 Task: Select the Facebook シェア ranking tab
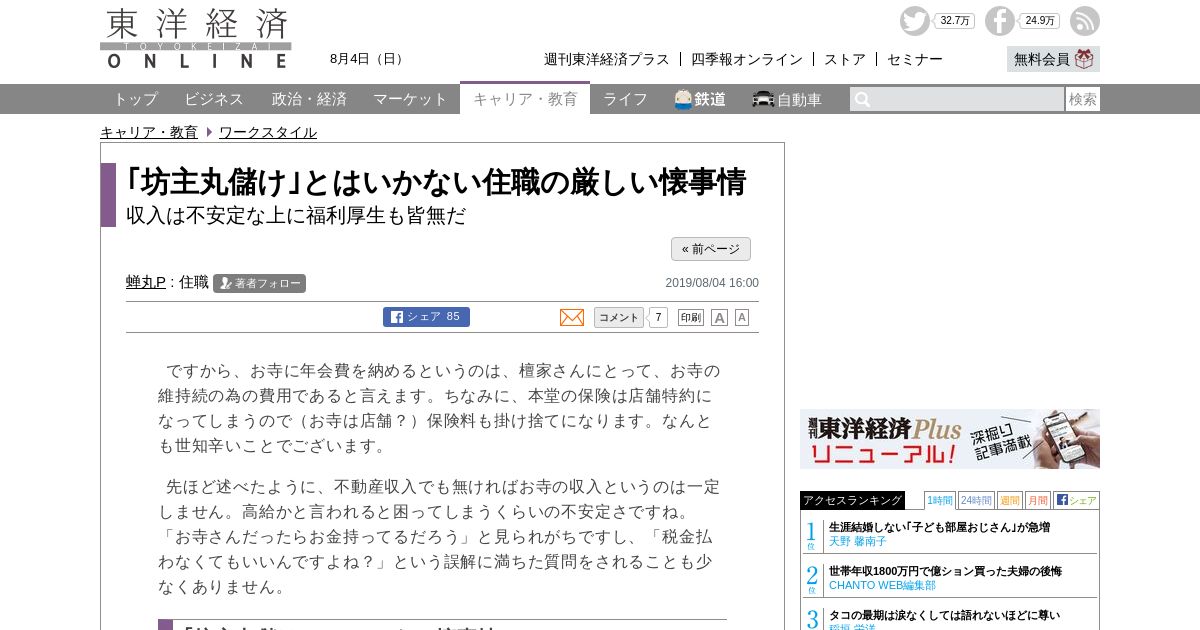point(1076,500)
